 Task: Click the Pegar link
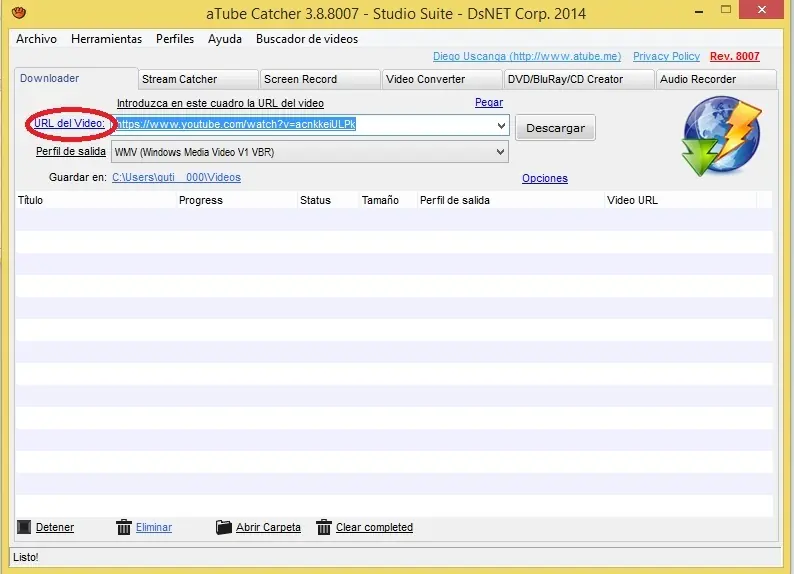click(489, 102)
